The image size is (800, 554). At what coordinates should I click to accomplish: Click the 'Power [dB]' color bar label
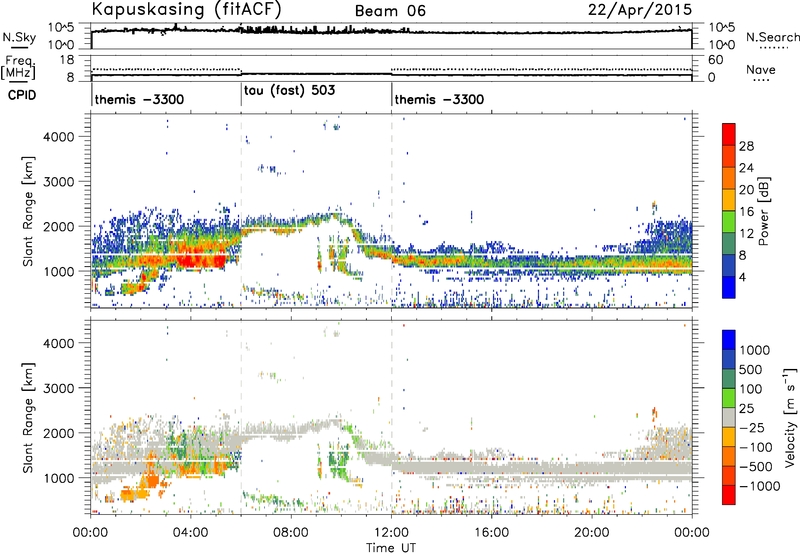(764, 211)
